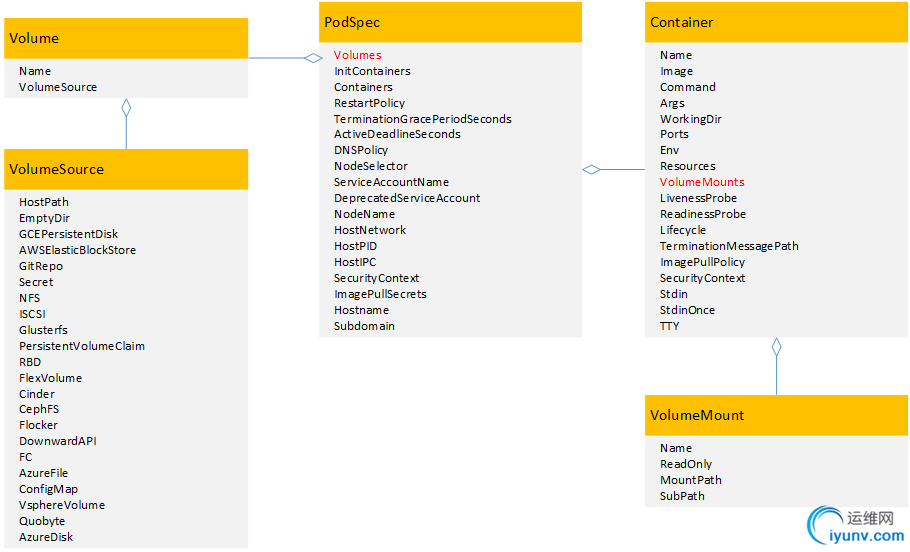910x552 pixels.
Task: Click the diamond connector below the Container box
Action: 776,348
